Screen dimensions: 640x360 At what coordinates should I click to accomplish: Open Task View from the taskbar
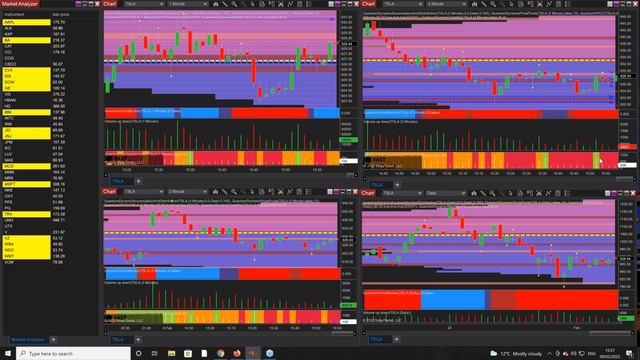(x=155, y=353)
